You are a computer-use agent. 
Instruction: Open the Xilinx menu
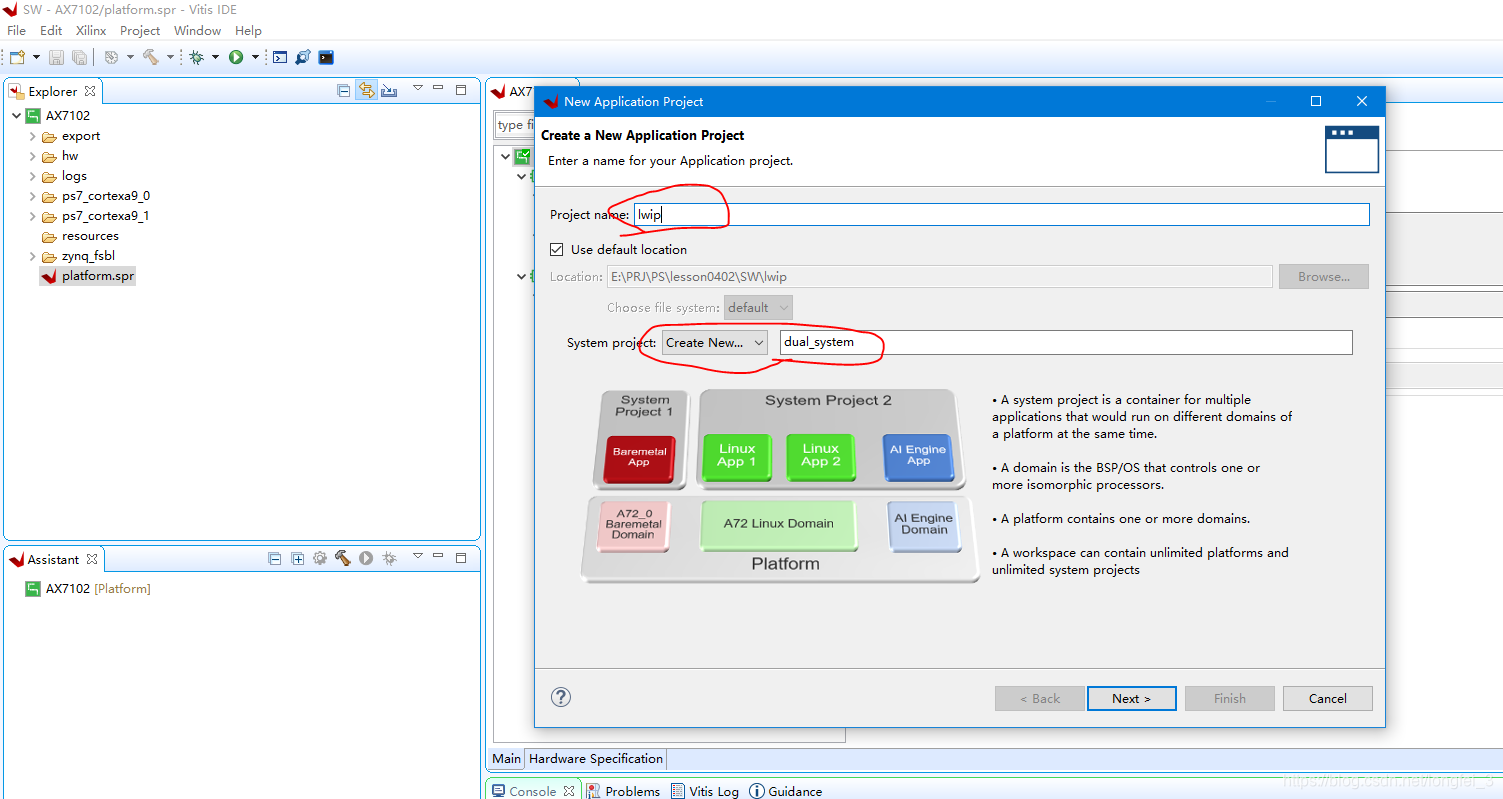point(91,31)
